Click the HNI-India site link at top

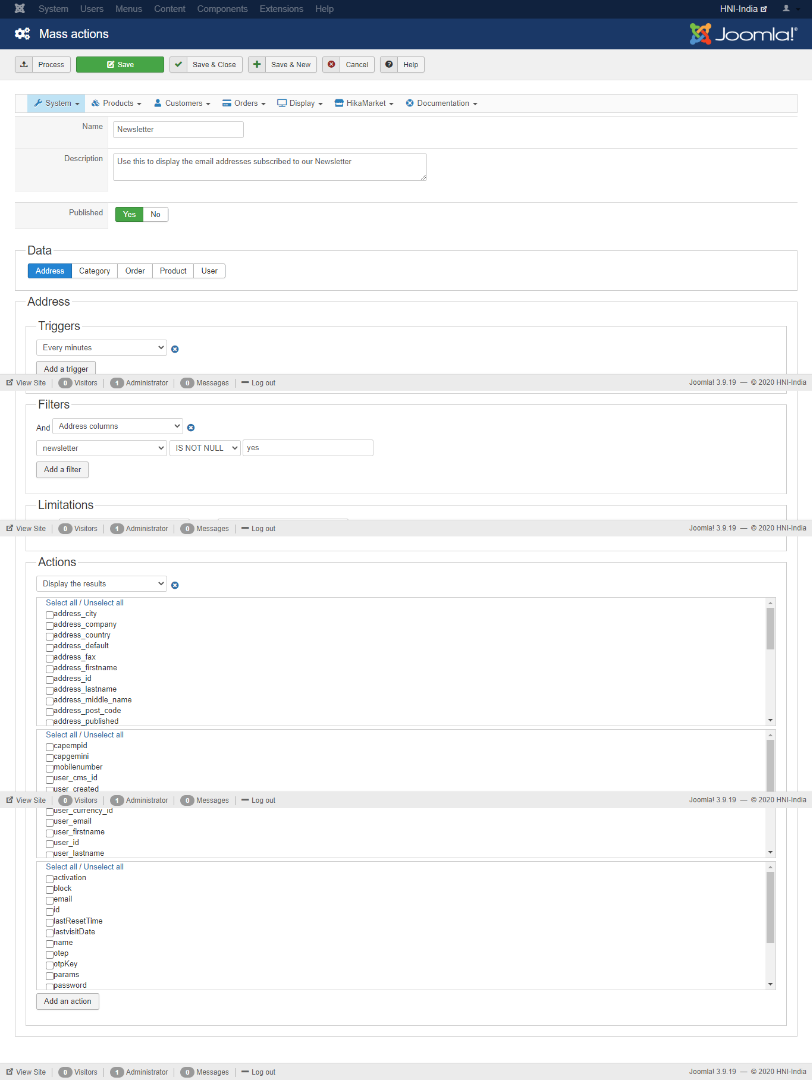pos(743,9)
